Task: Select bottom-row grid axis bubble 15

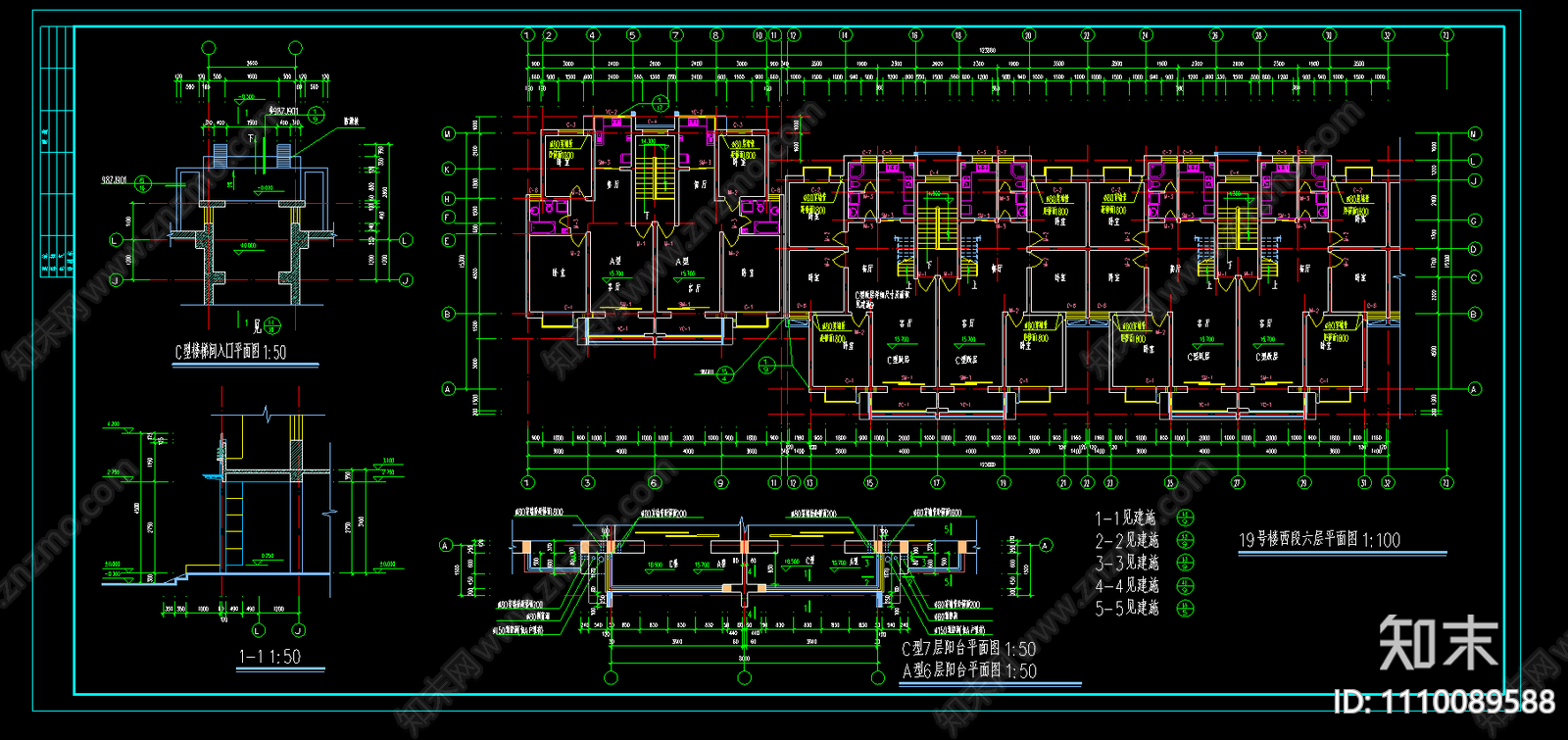Action: pos(870,482)
